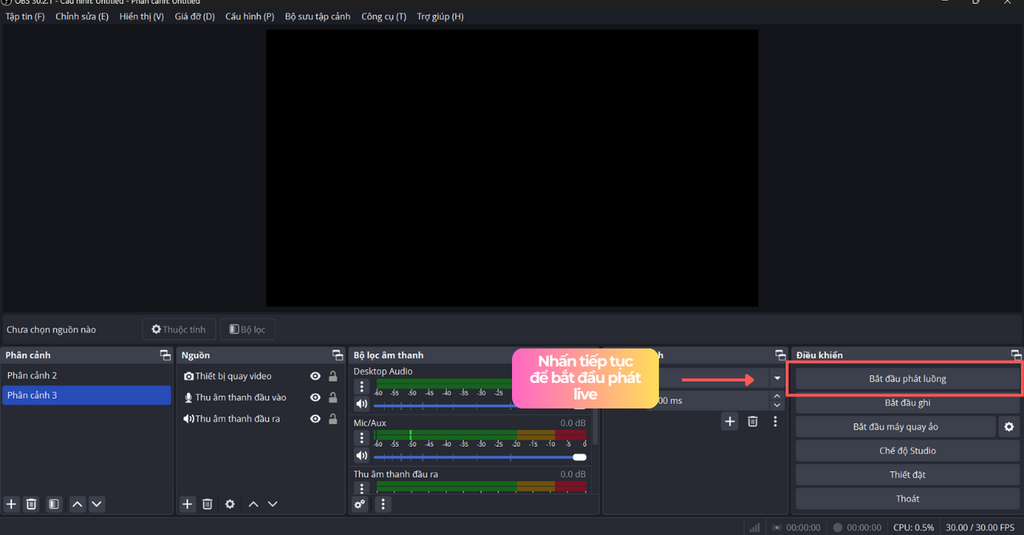Image resolution: width=1024 pixels, height=535 pixels.
Task: Click Bắt đầu ghi to record
Action: tap(907, 403)
